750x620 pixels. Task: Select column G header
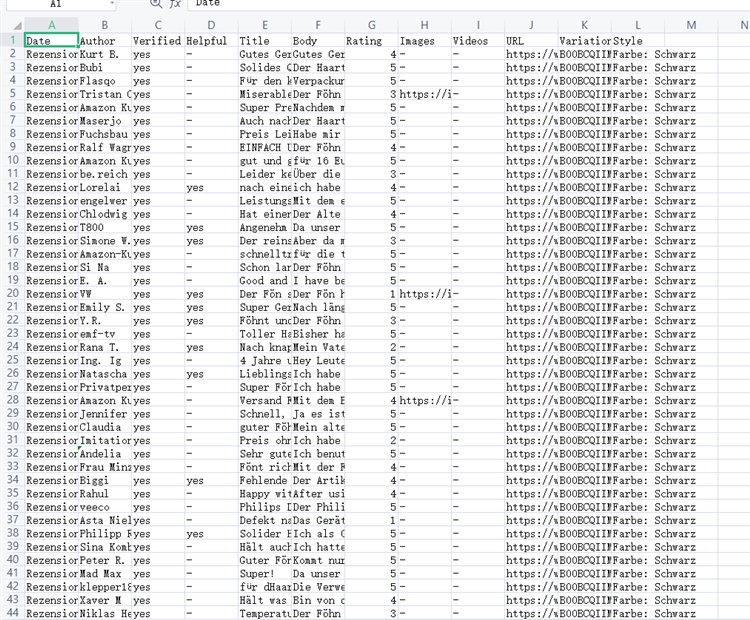click(372, 24)
